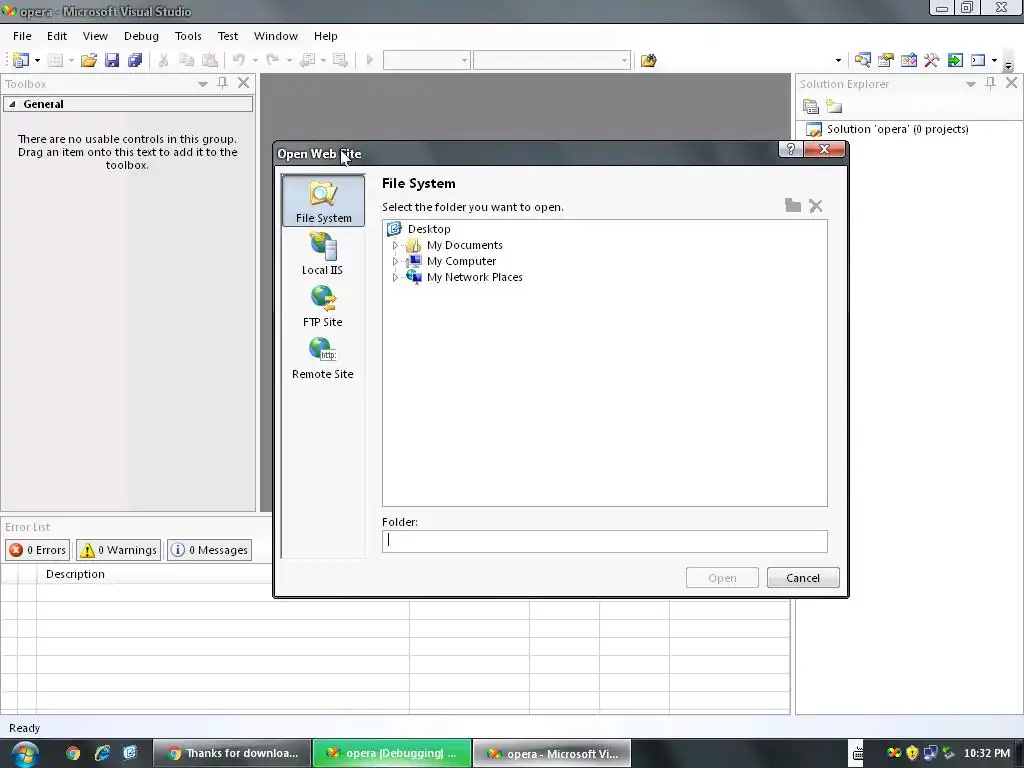Launch Internet Explorer from quick launch
The width and height of the screenshot is (1024, 768).
(x=102, y=753)
